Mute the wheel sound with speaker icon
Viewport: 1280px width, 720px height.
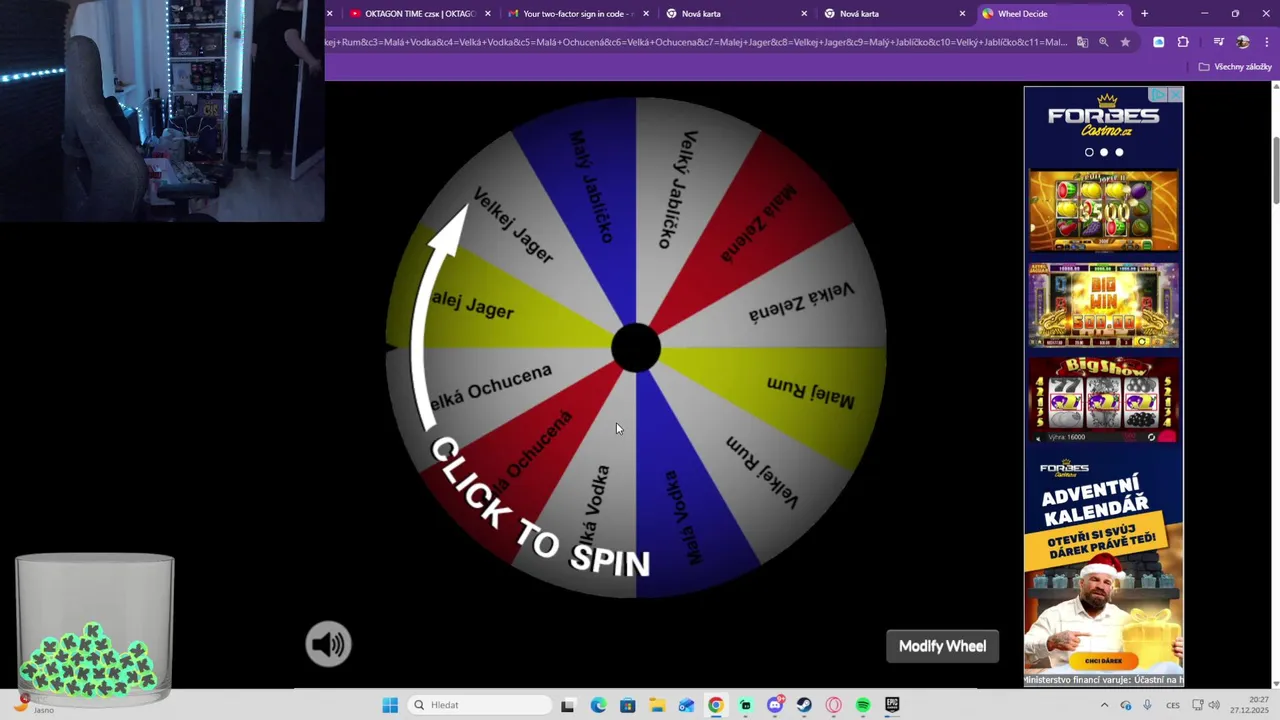[x=328, y=644]
